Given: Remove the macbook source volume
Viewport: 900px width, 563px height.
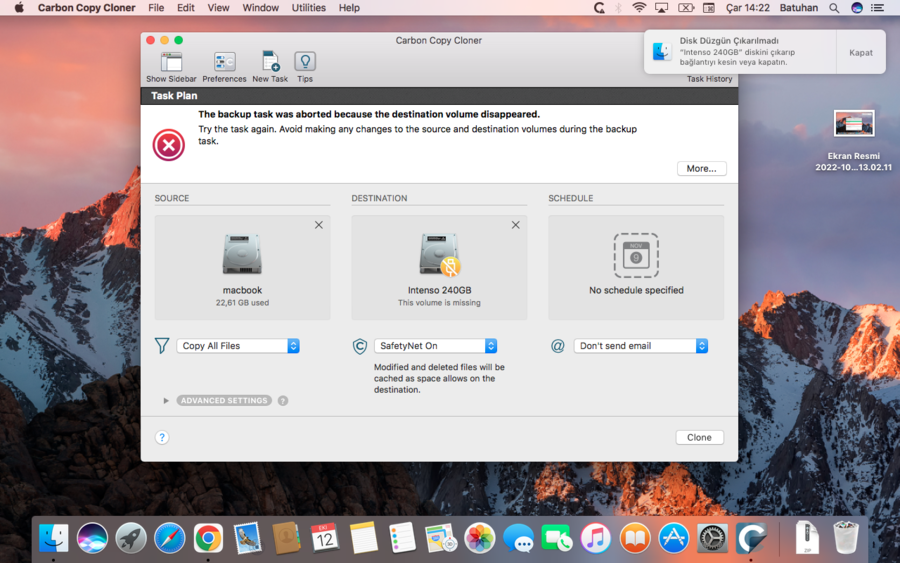Looking at the screenshot, I should pyautogui.click(x=319, y=225).
